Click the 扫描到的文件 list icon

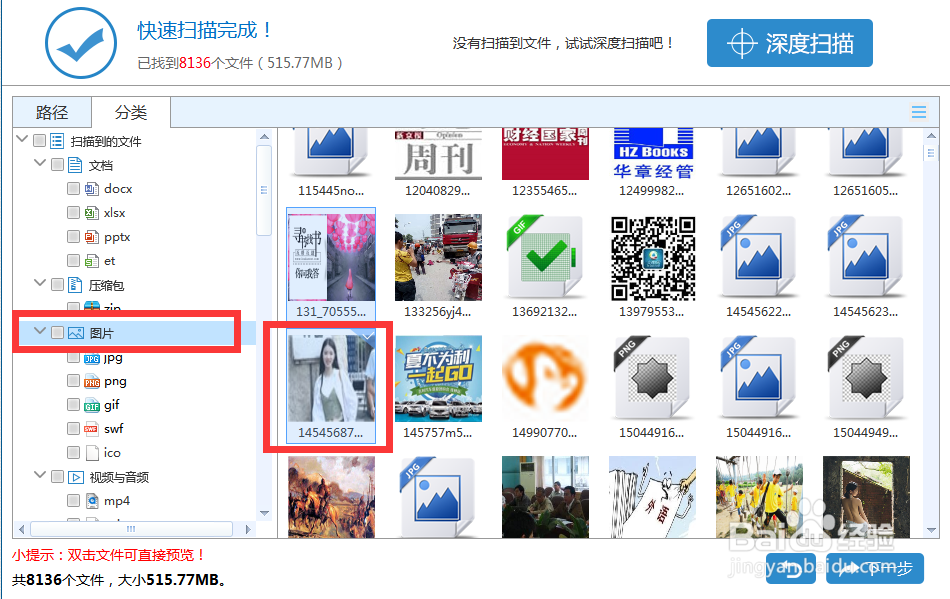pyautogui.click(x=57, y=141)
